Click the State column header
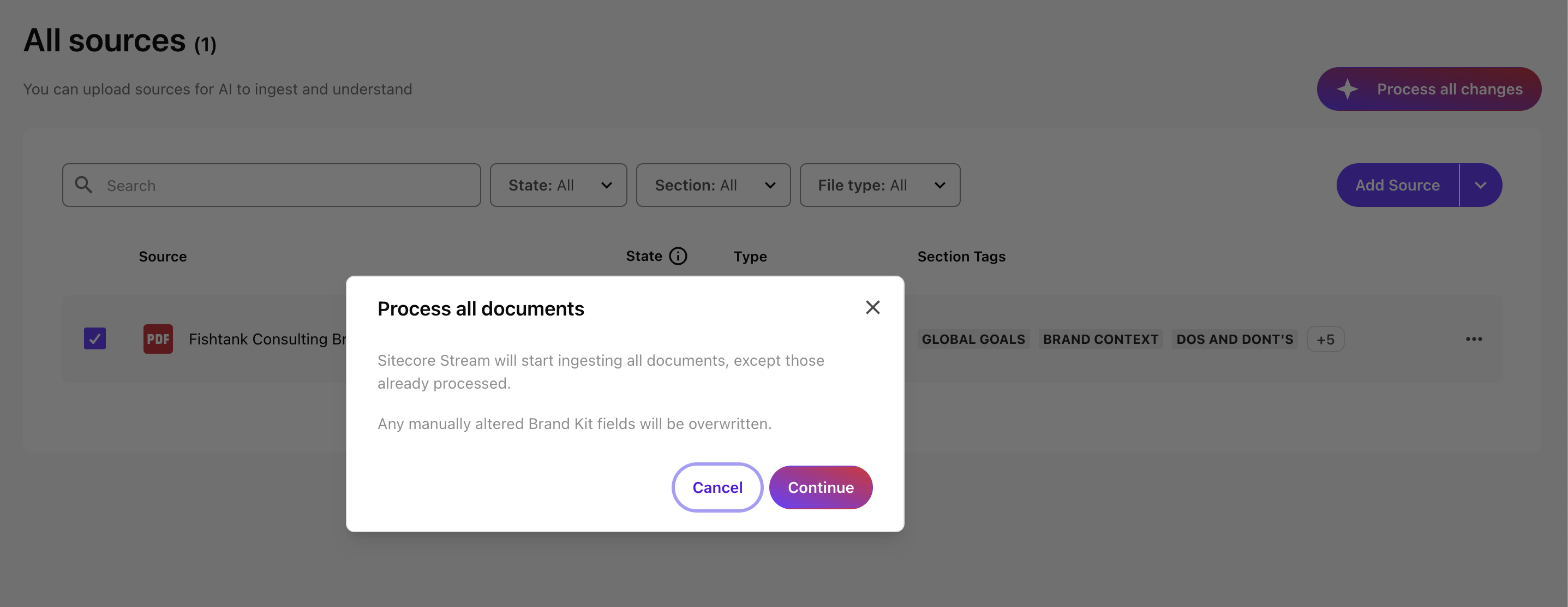Image resolution: width=1568 pixels, height=607 pixels. click(x=644, y=257)
